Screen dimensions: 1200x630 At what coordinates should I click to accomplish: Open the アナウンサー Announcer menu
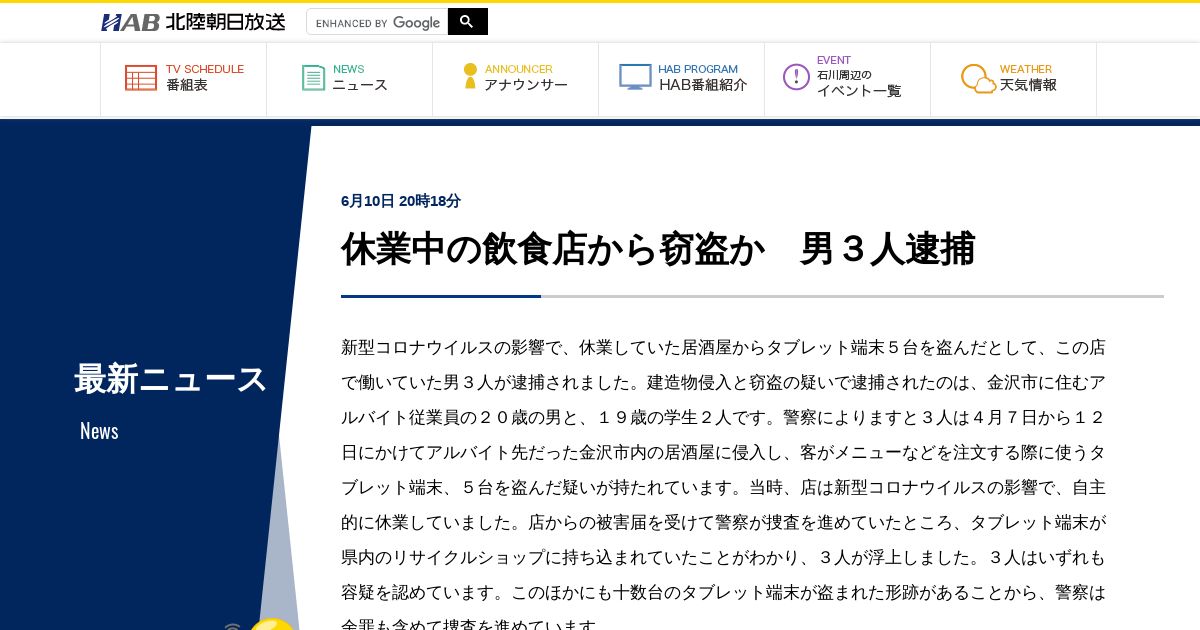[x=516, y=78]
